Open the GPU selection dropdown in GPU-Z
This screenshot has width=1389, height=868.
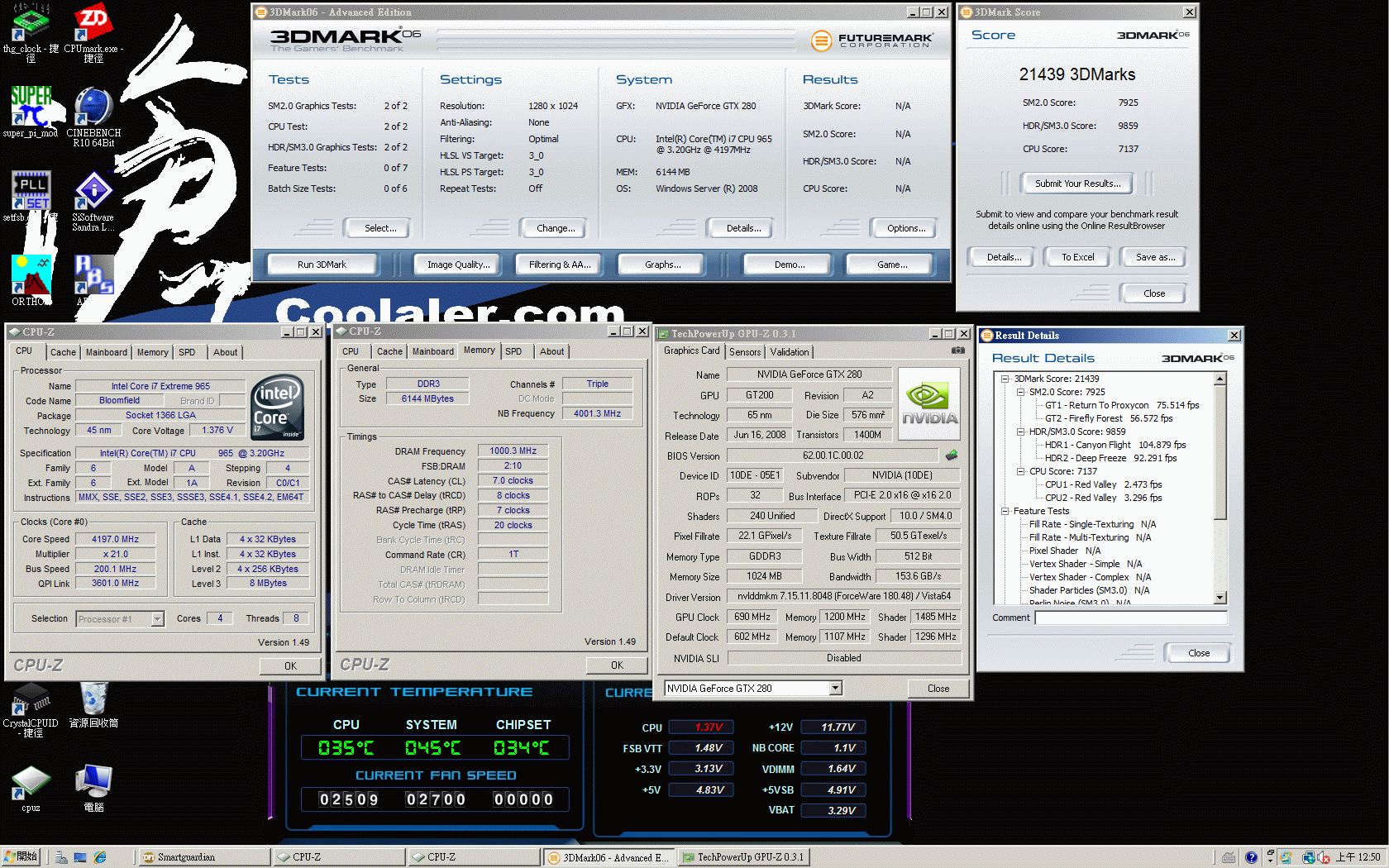pyautogui.click(x=835, y=688)
